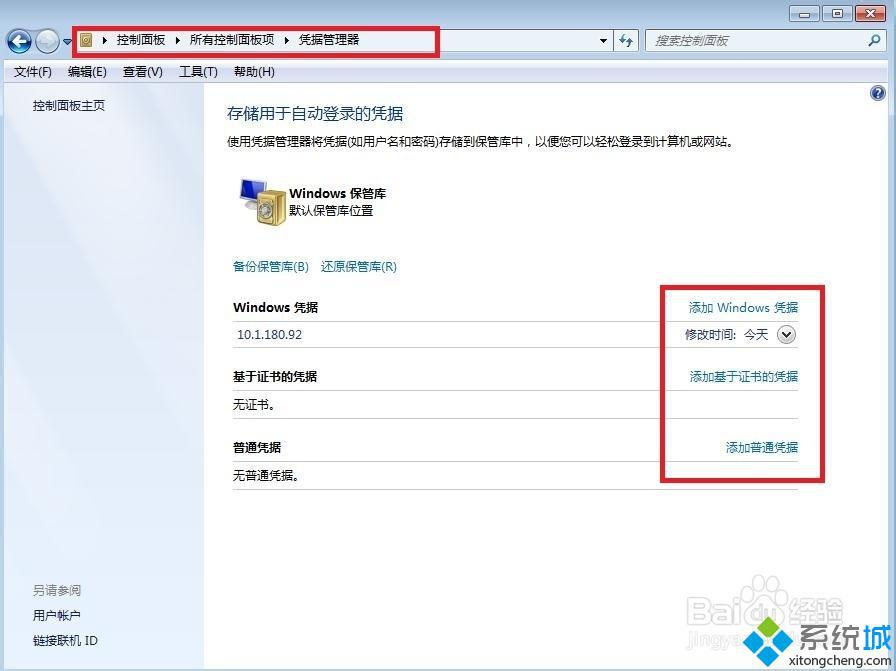
Task: Click the vault icon in address bar
Action: 86,40
